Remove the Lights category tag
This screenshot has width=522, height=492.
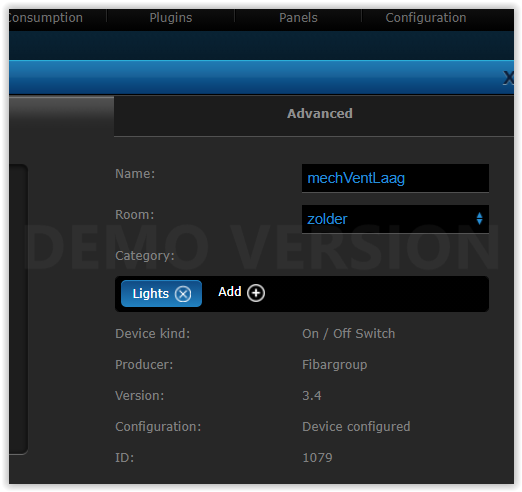[x=183, y=294]
